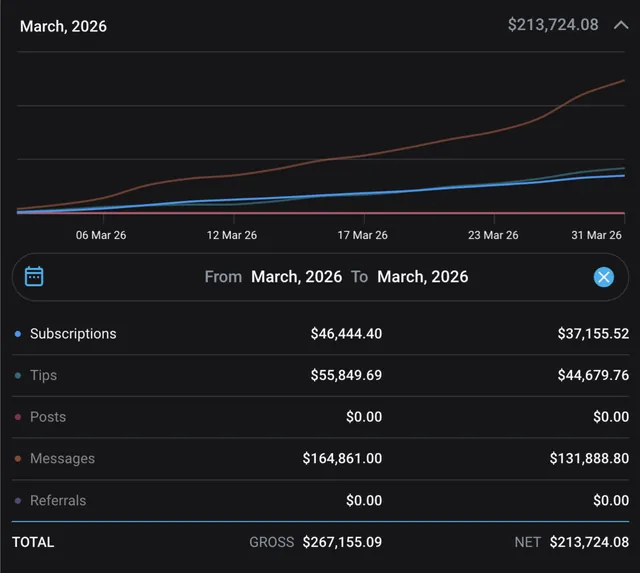Click the 12 Mar 26 axis label
The height and width of the screenshot is (573, 640).
[232, 235]
